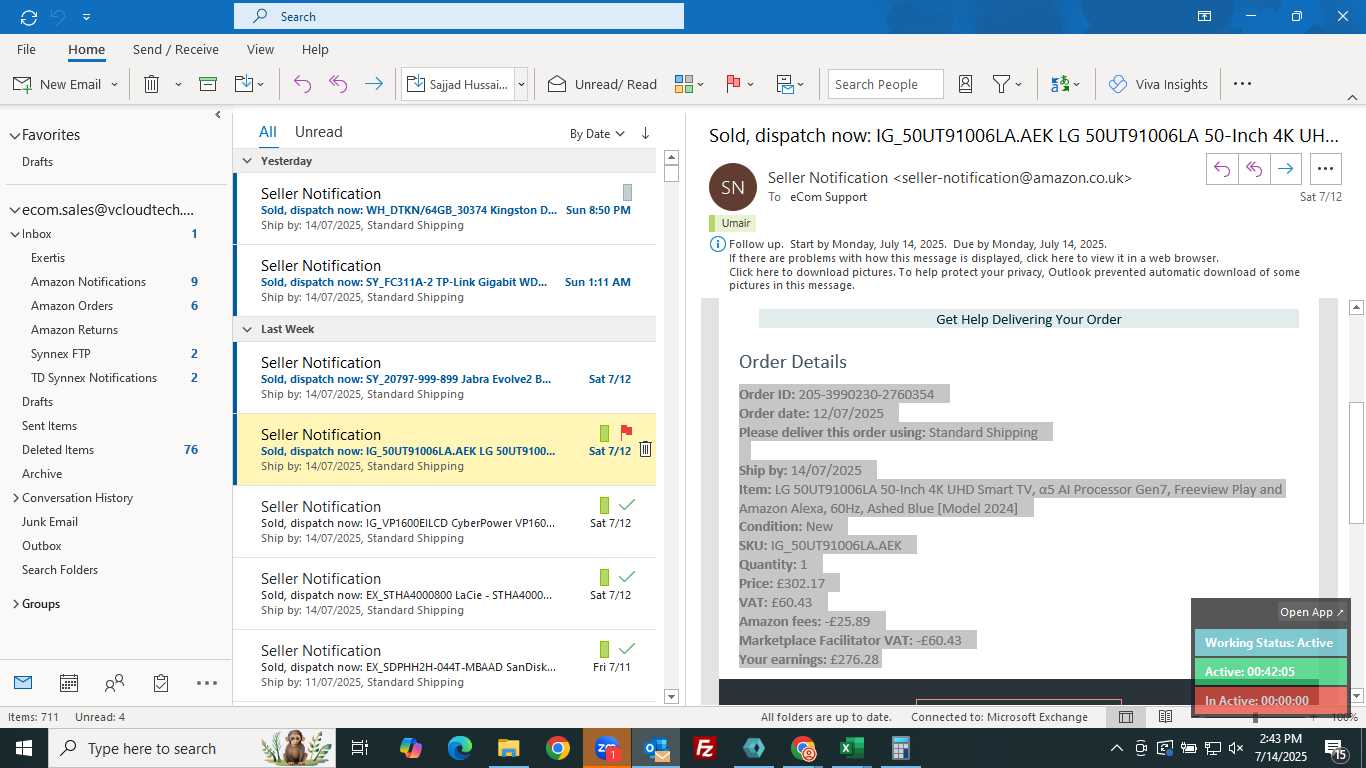Open the Help tab

click(315, 49)
